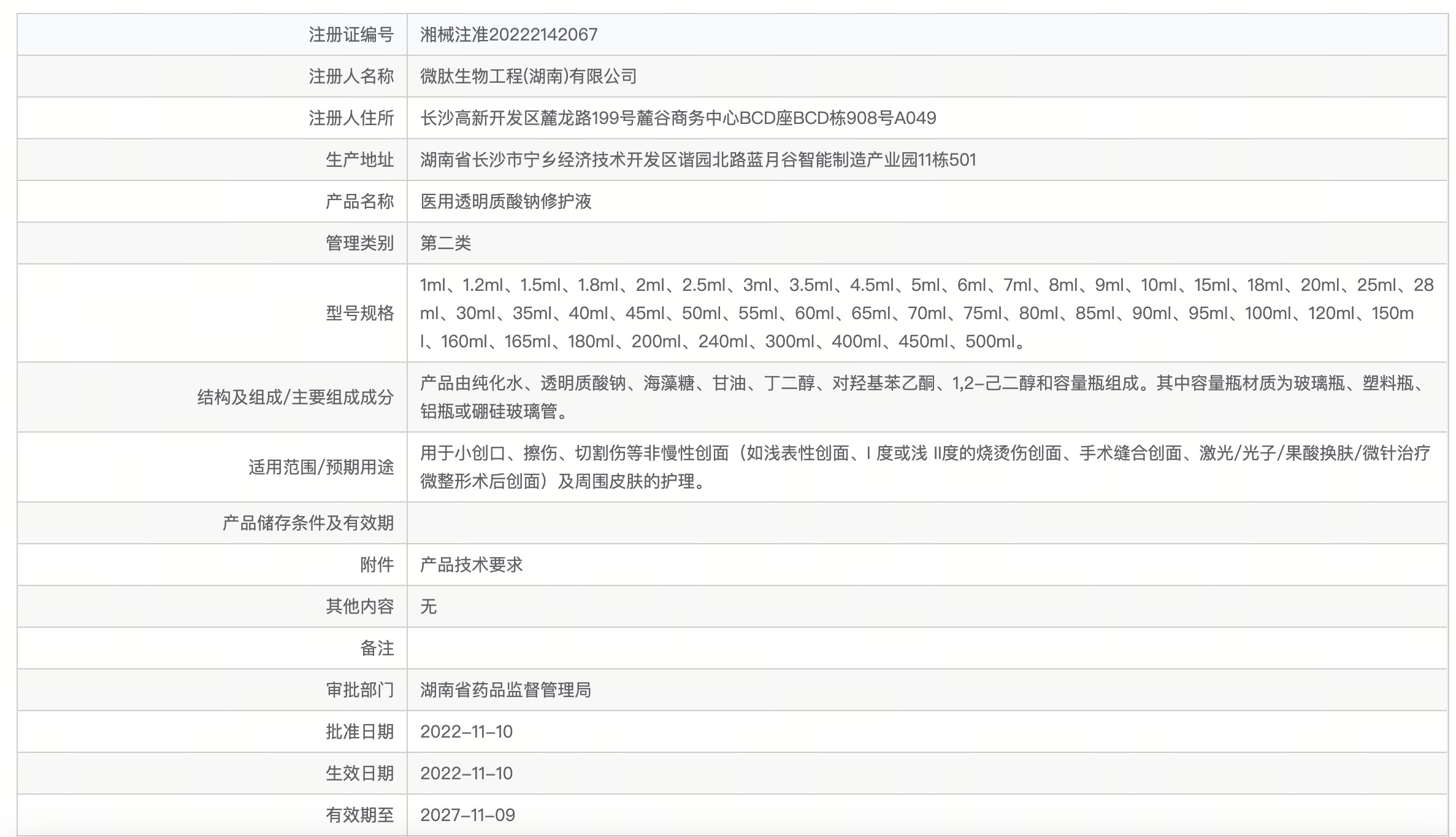Select approval department 湖南省药品监督管理局
1456x837 pixels.
(506, 690)
